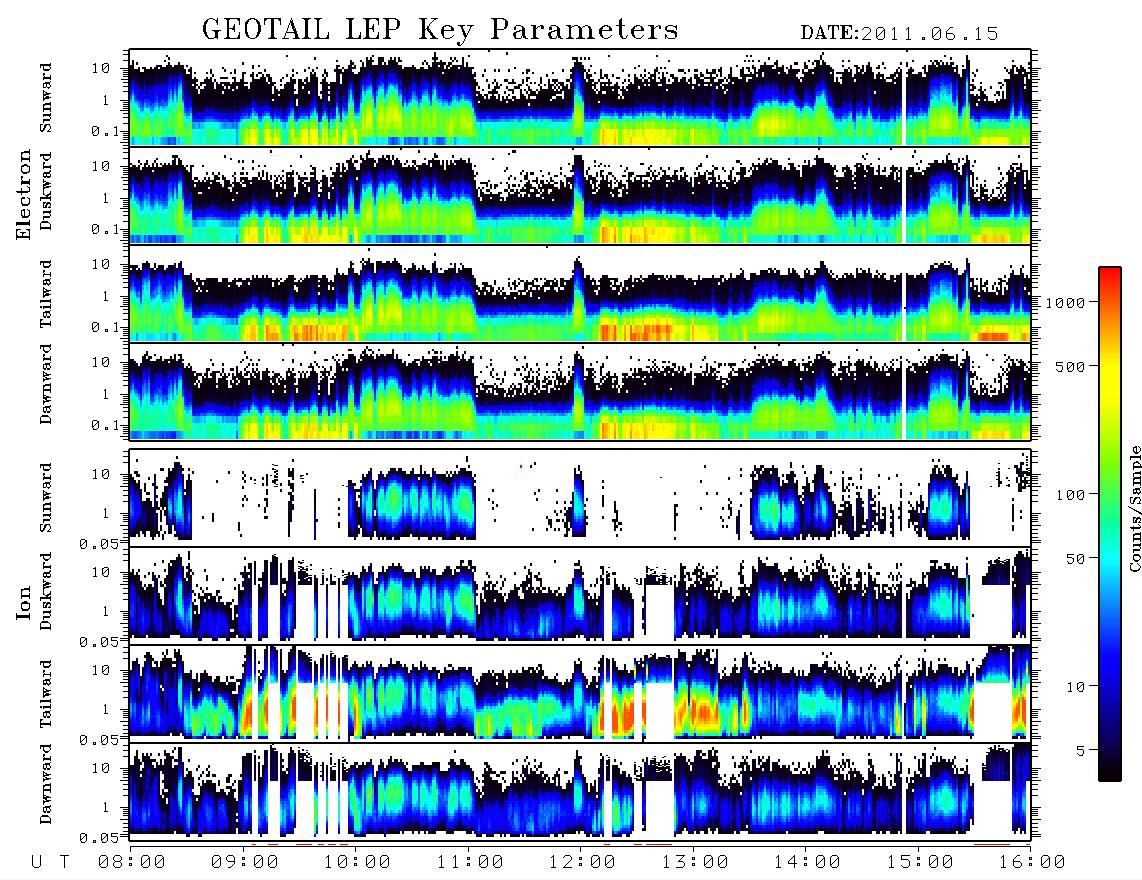Click the 'Counts/Sample' color bar label

coord(1135,508)
